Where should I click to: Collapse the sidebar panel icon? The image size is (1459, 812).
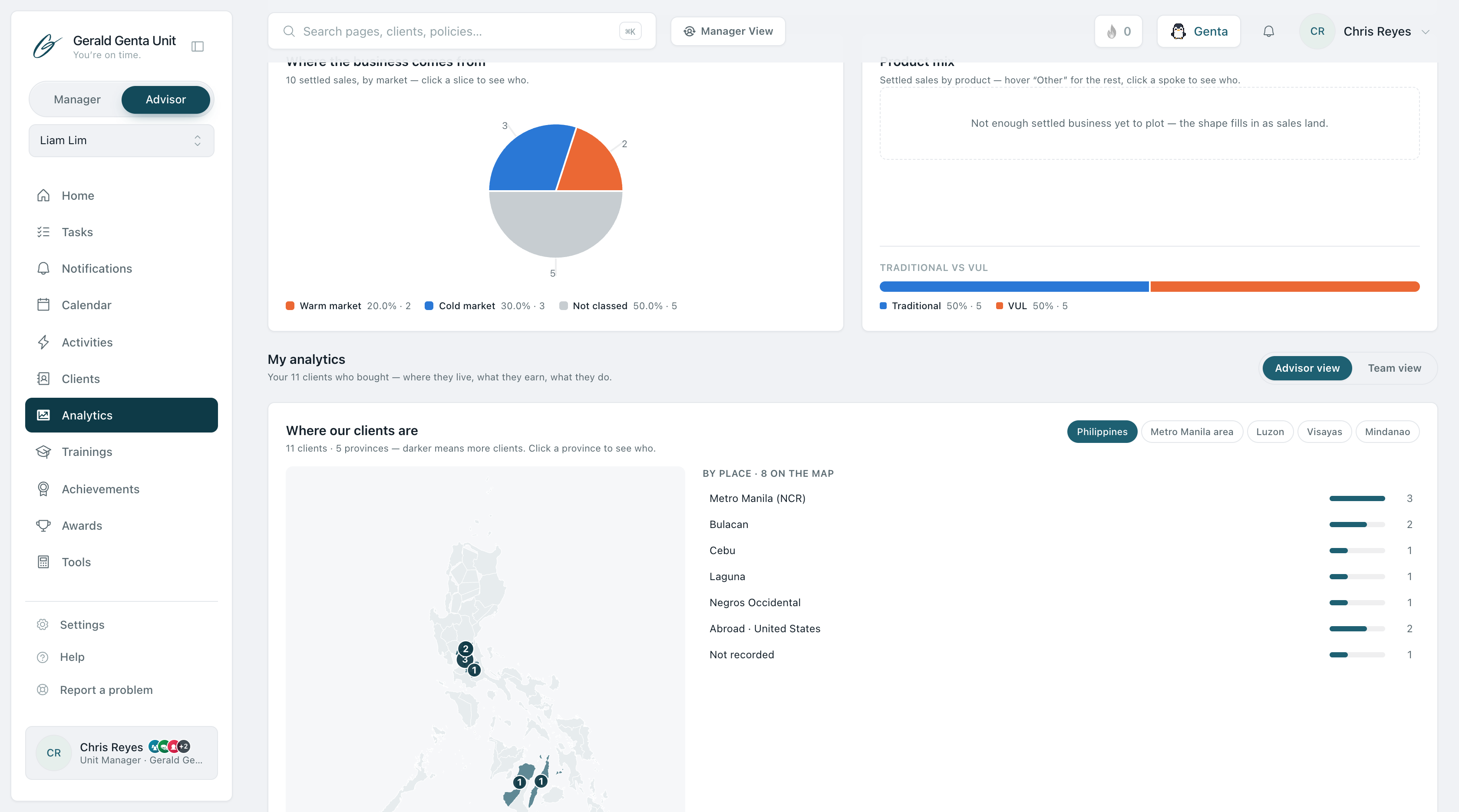click(x=197, y=46)
